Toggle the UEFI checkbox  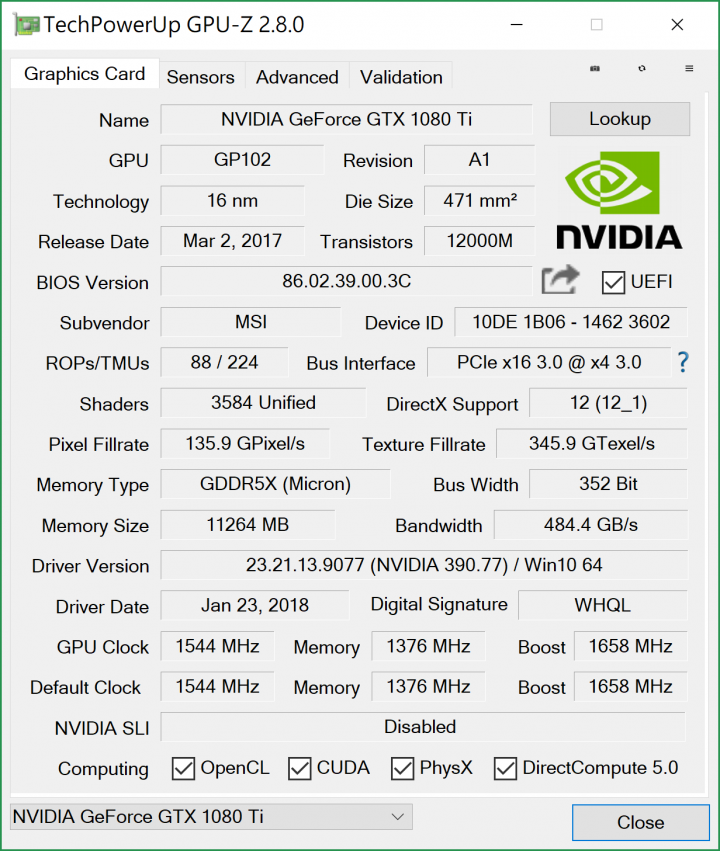(x=613, y=282)
